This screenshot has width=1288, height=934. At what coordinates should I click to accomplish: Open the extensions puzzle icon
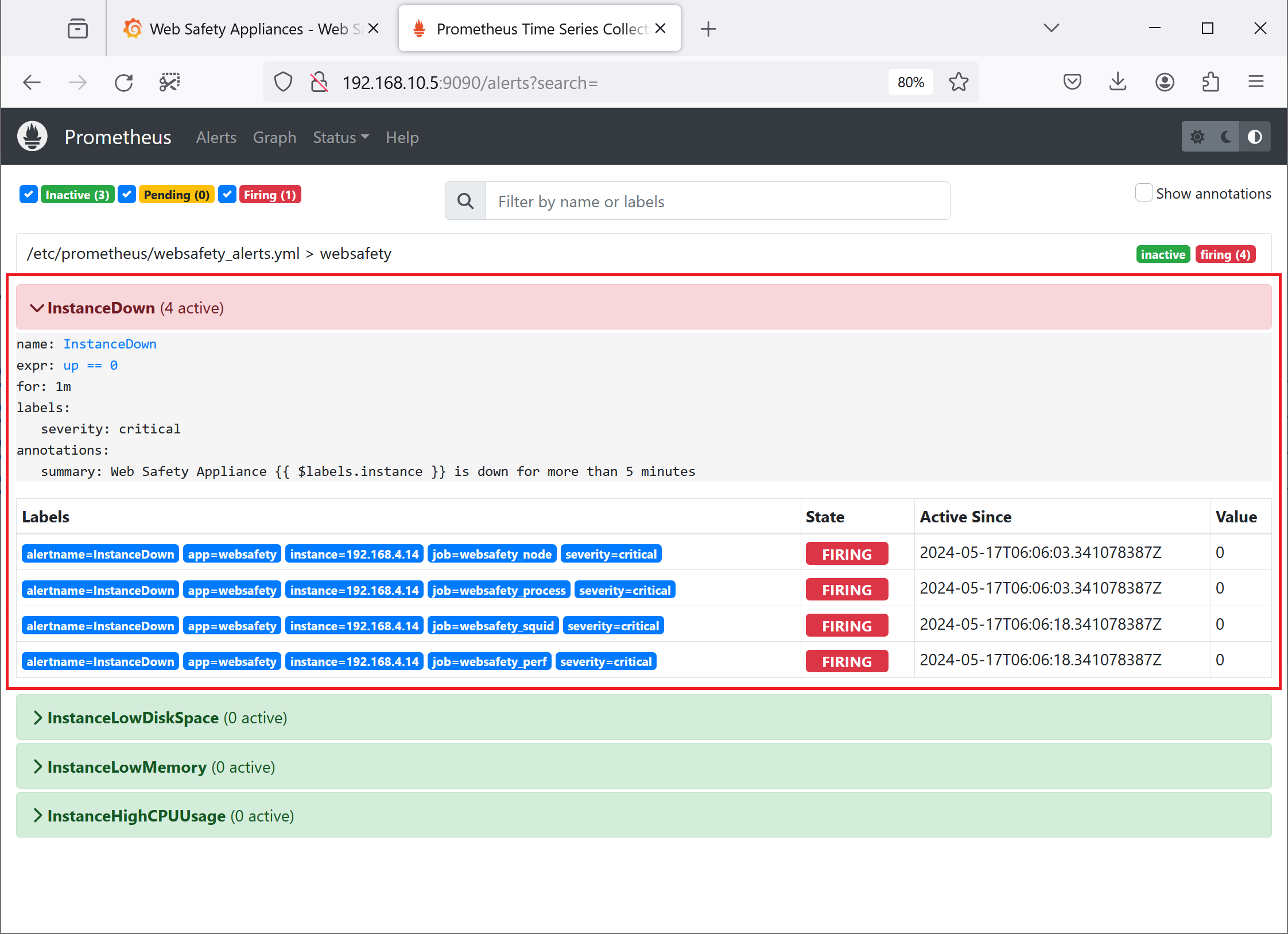(1211, 82)
